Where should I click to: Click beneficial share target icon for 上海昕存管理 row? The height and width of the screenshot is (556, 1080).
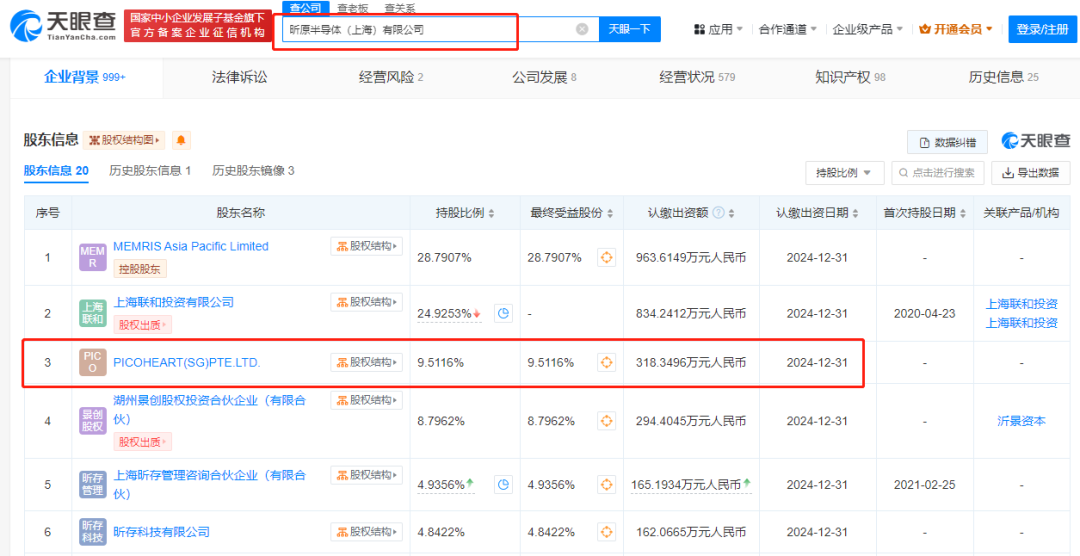tap(606, 484)
